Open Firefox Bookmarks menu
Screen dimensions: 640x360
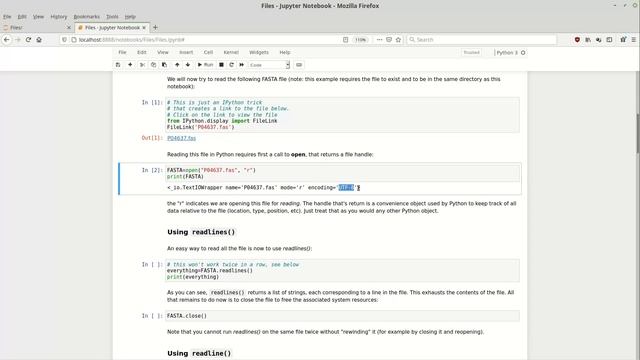pyautogui.click(x=87, y=17)
